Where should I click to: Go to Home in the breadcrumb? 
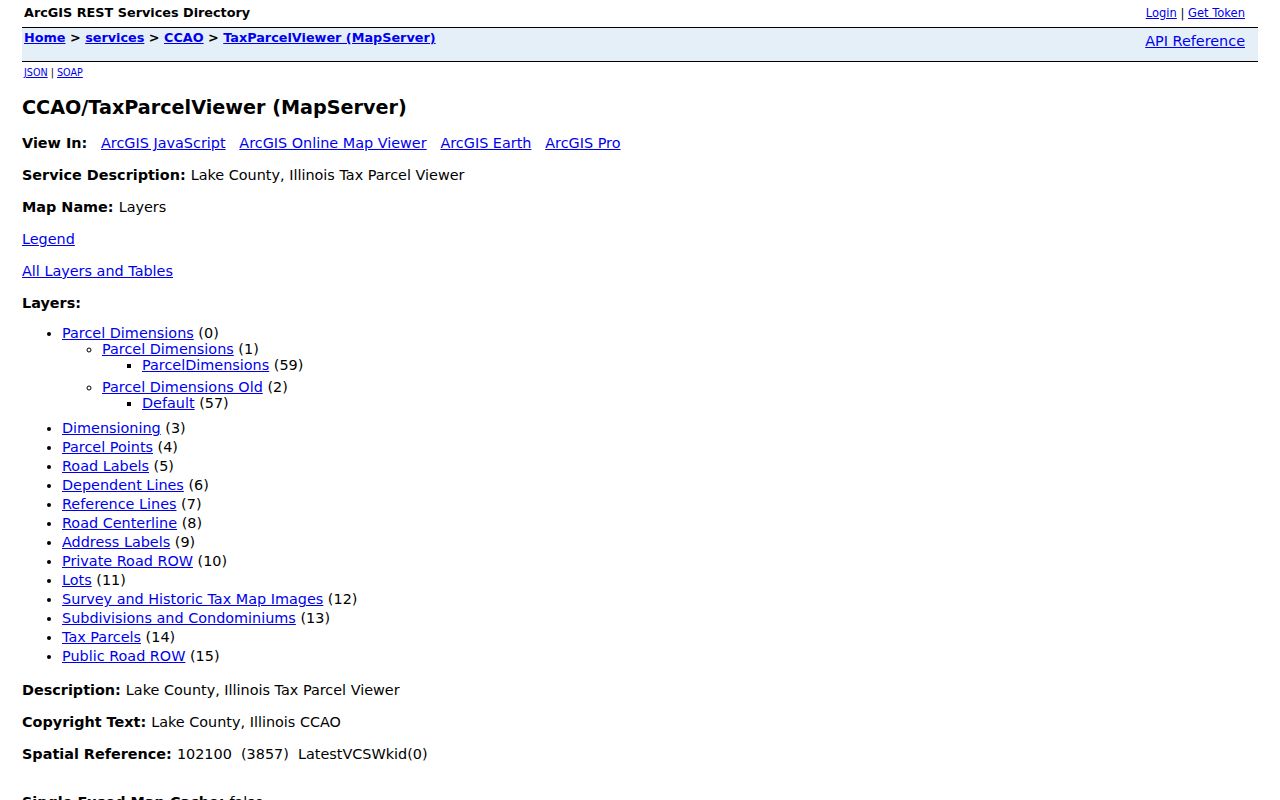45,38
